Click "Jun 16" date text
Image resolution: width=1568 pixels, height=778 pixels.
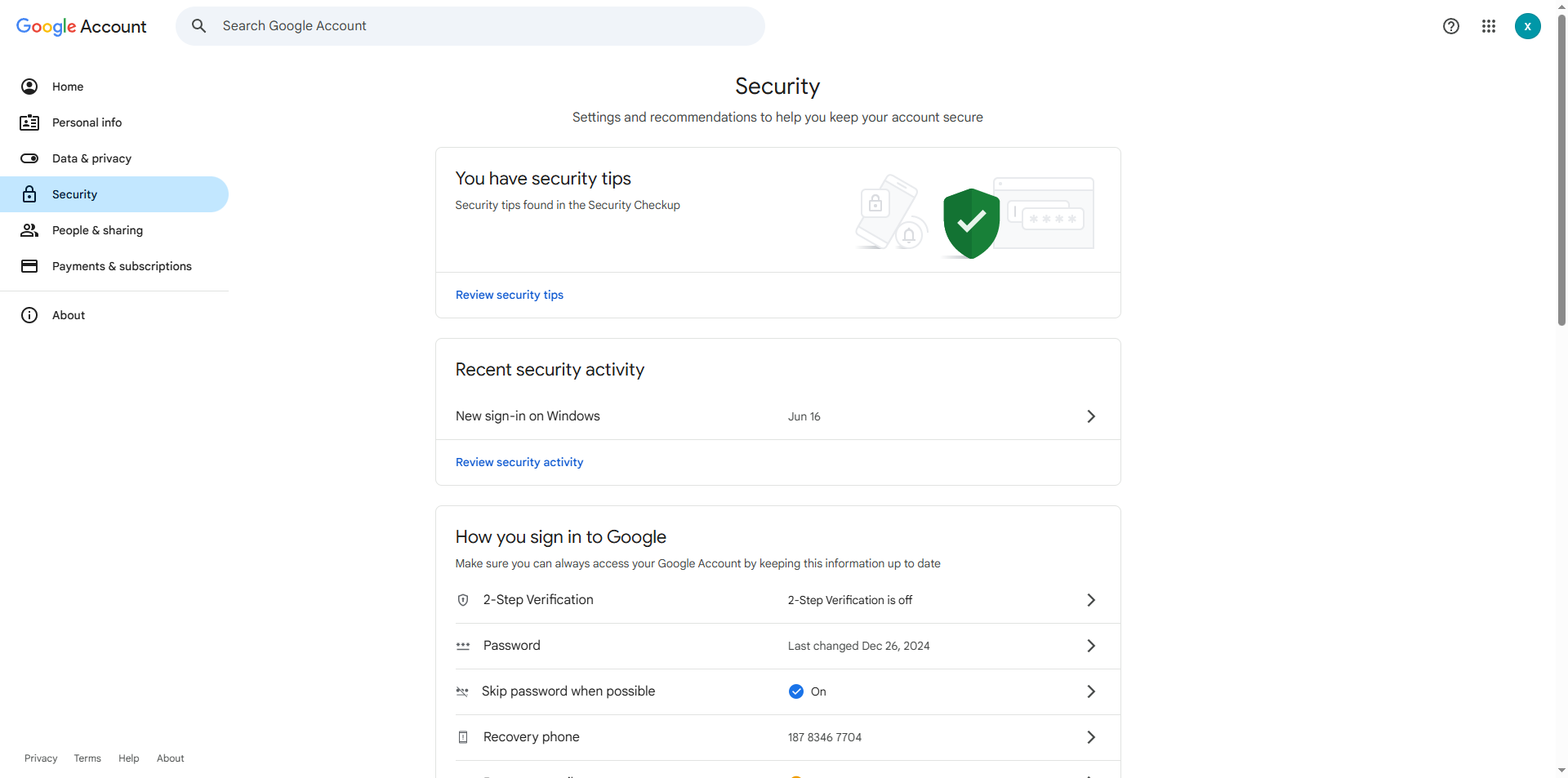click(804, 416)
